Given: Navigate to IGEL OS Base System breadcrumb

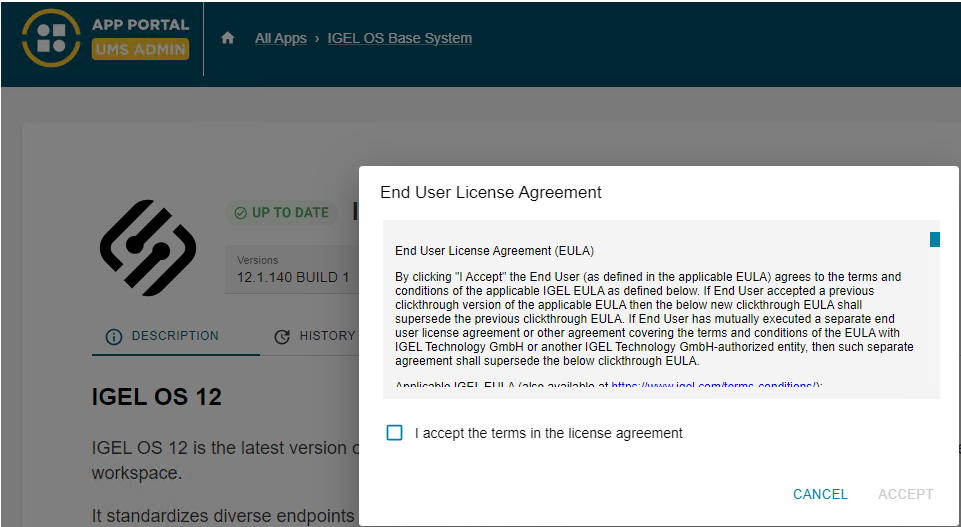Looking at the screenshot, I should pyautogui.click(x=400, y=38).
